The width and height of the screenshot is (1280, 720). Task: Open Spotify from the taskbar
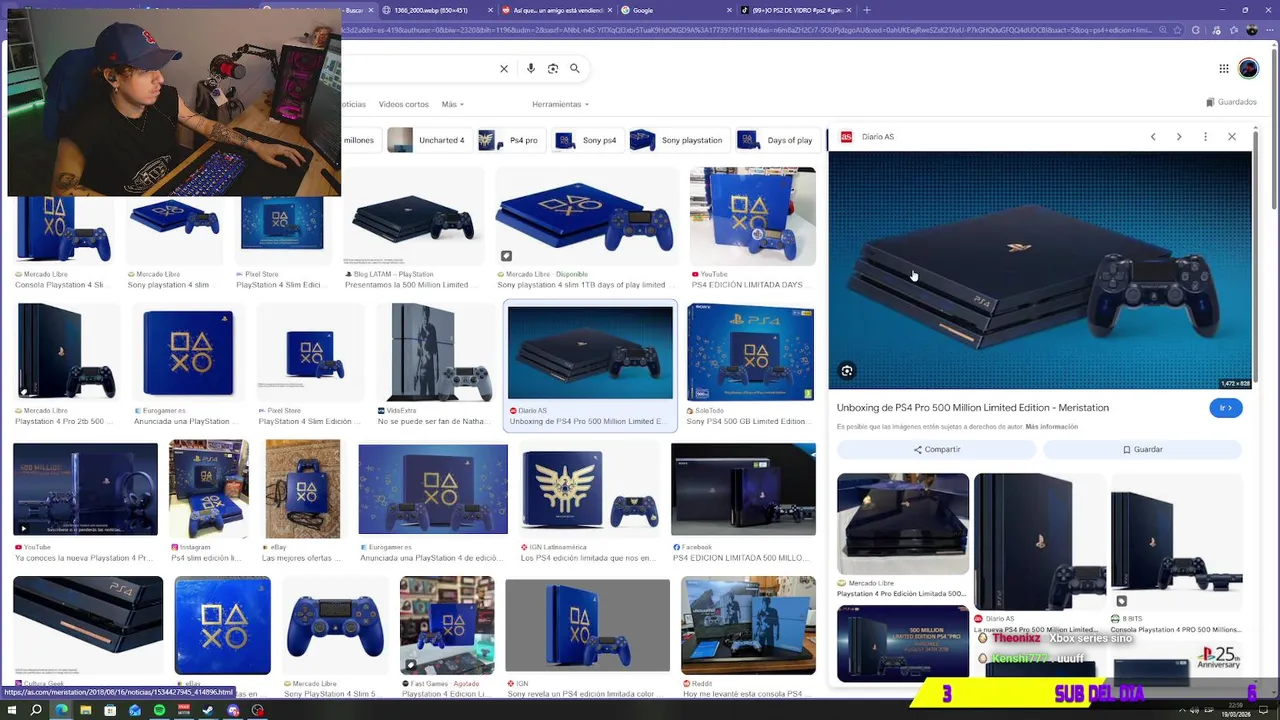(x=160, y=710)
